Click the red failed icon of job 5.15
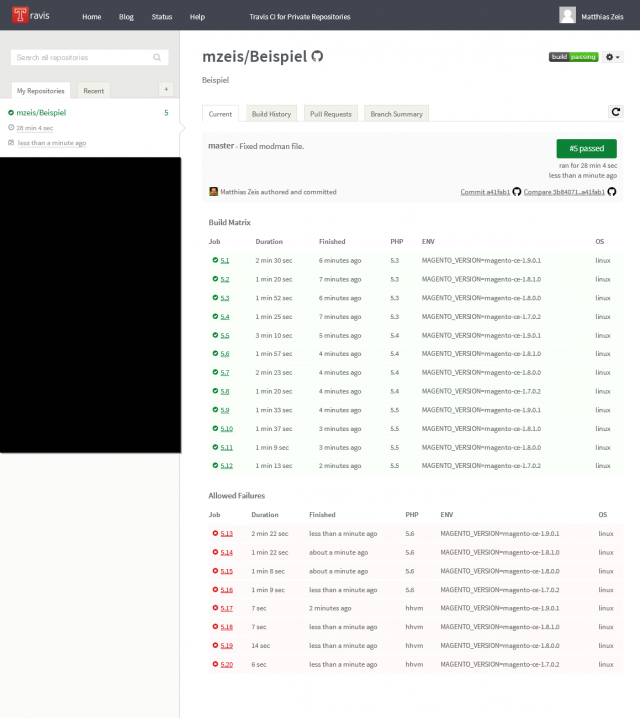 pos(215,571)
